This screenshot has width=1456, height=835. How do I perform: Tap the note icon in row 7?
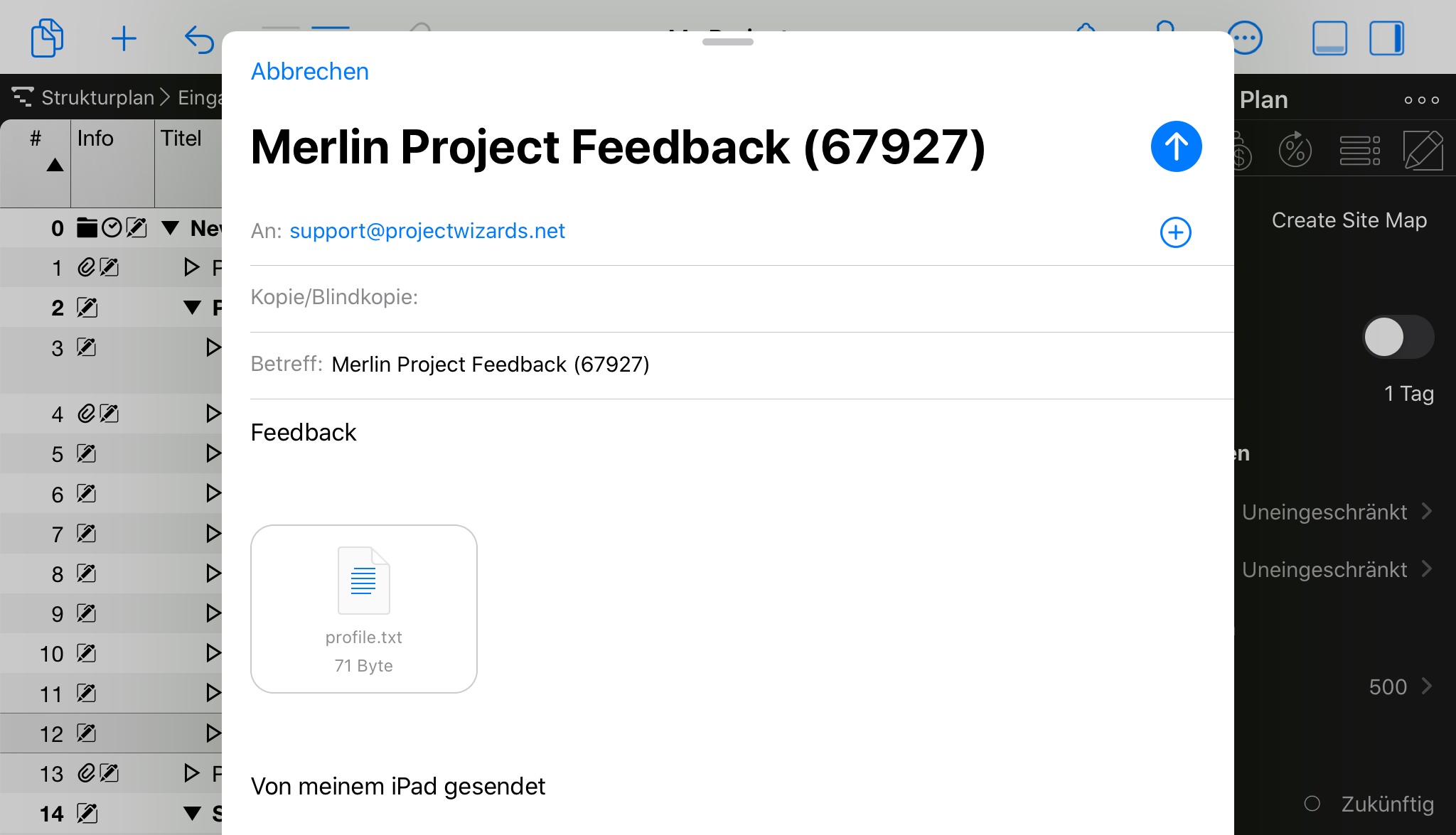point(87,533)
